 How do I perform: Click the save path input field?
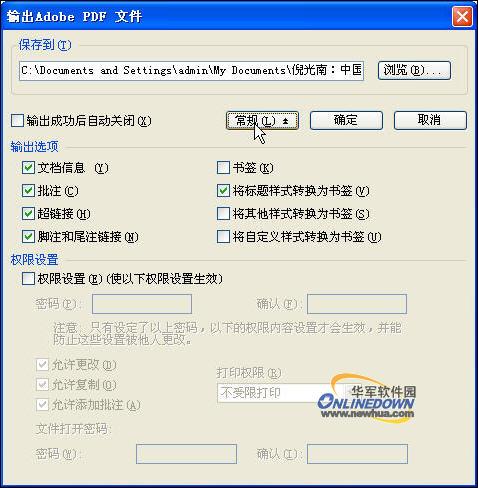(x=191, y=71)
